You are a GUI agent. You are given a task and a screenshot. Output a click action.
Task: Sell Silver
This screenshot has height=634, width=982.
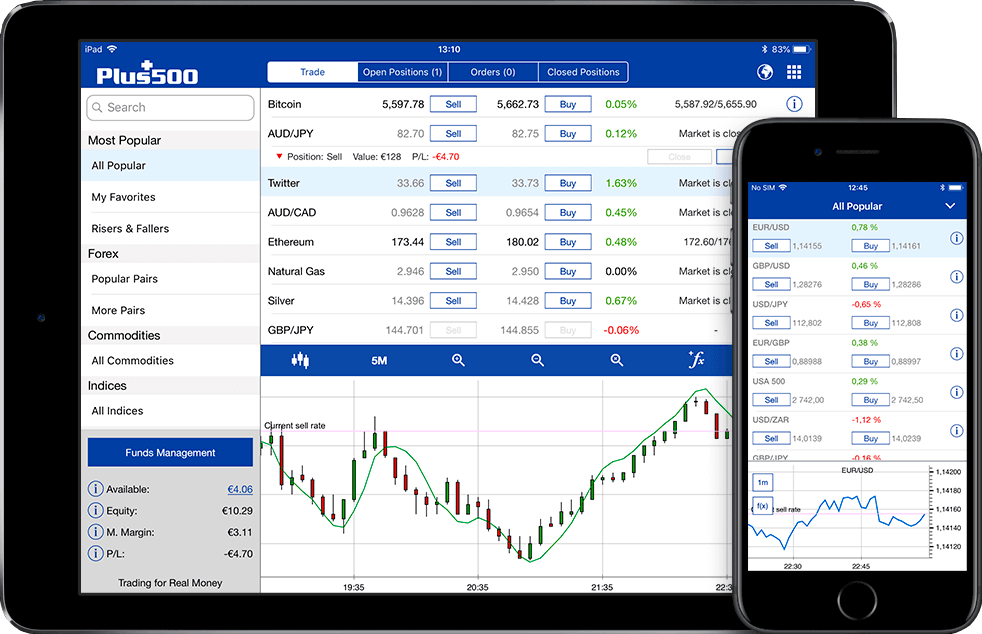[x=453, y=301]
